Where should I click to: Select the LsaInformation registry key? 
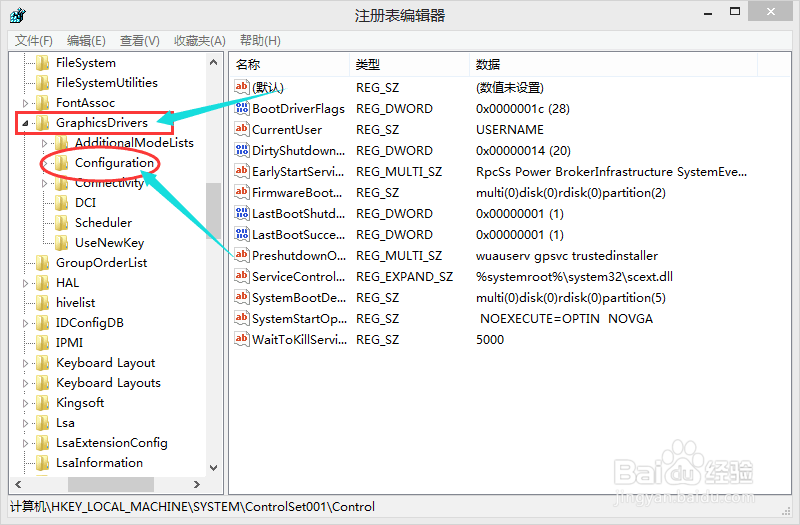(x=99, y=463)
